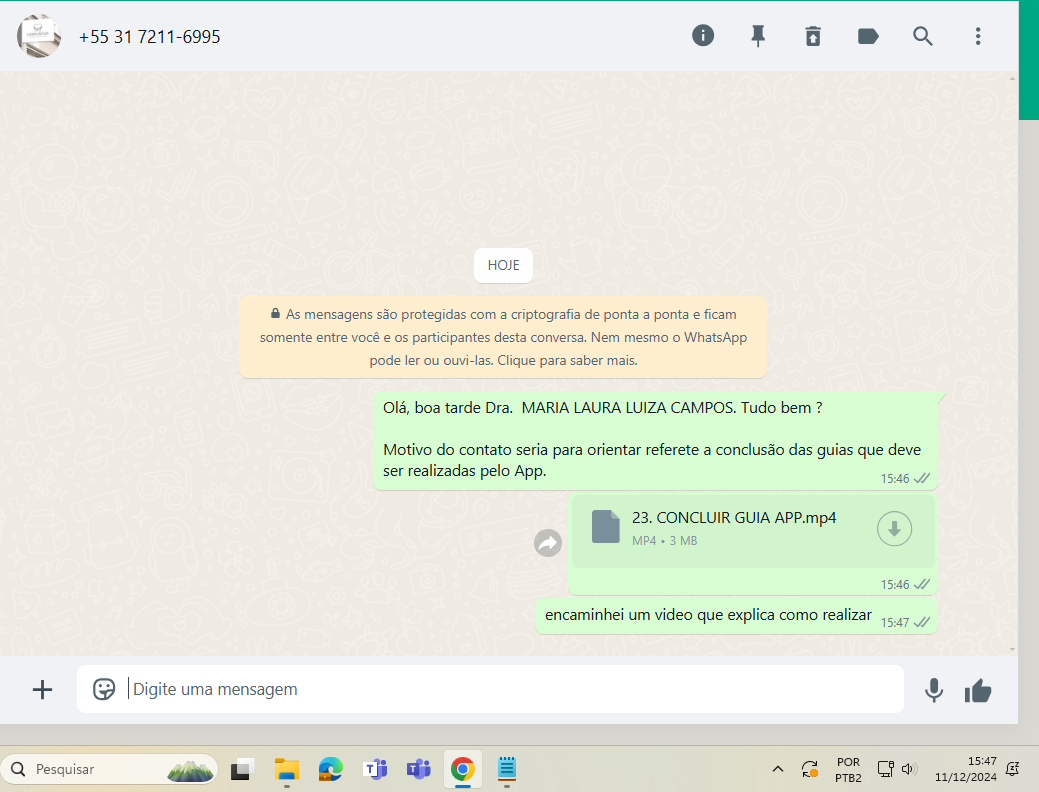Open the plus attach button
This screenshot has width=1039, height=792.
coord(42,689)
